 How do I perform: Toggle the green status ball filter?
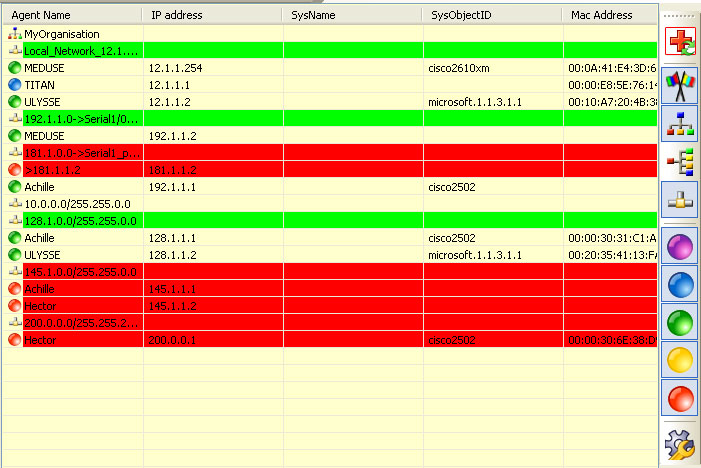[x=680, y=322]
